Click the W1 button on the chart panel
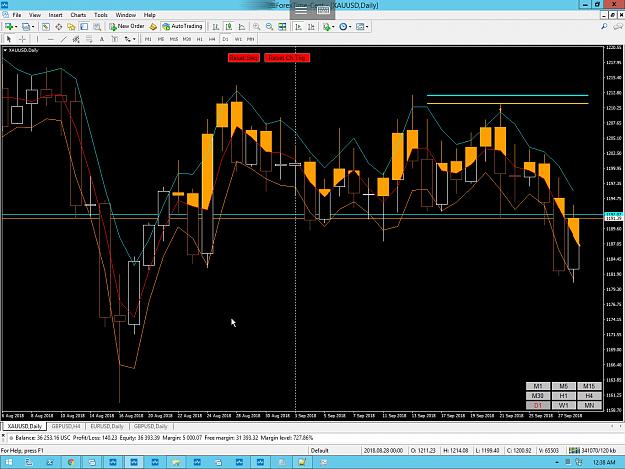Screen dimensions: 625x469 click(x=564, y=405)
